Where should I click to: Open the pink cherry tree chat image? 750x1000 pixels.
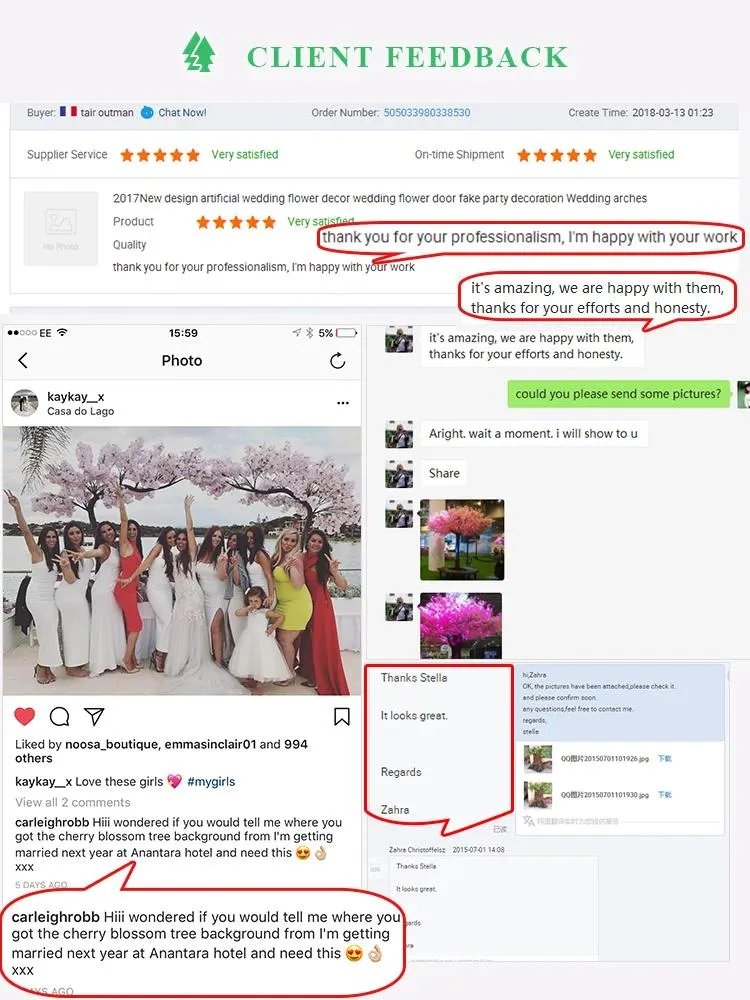[x=462, y=540]
